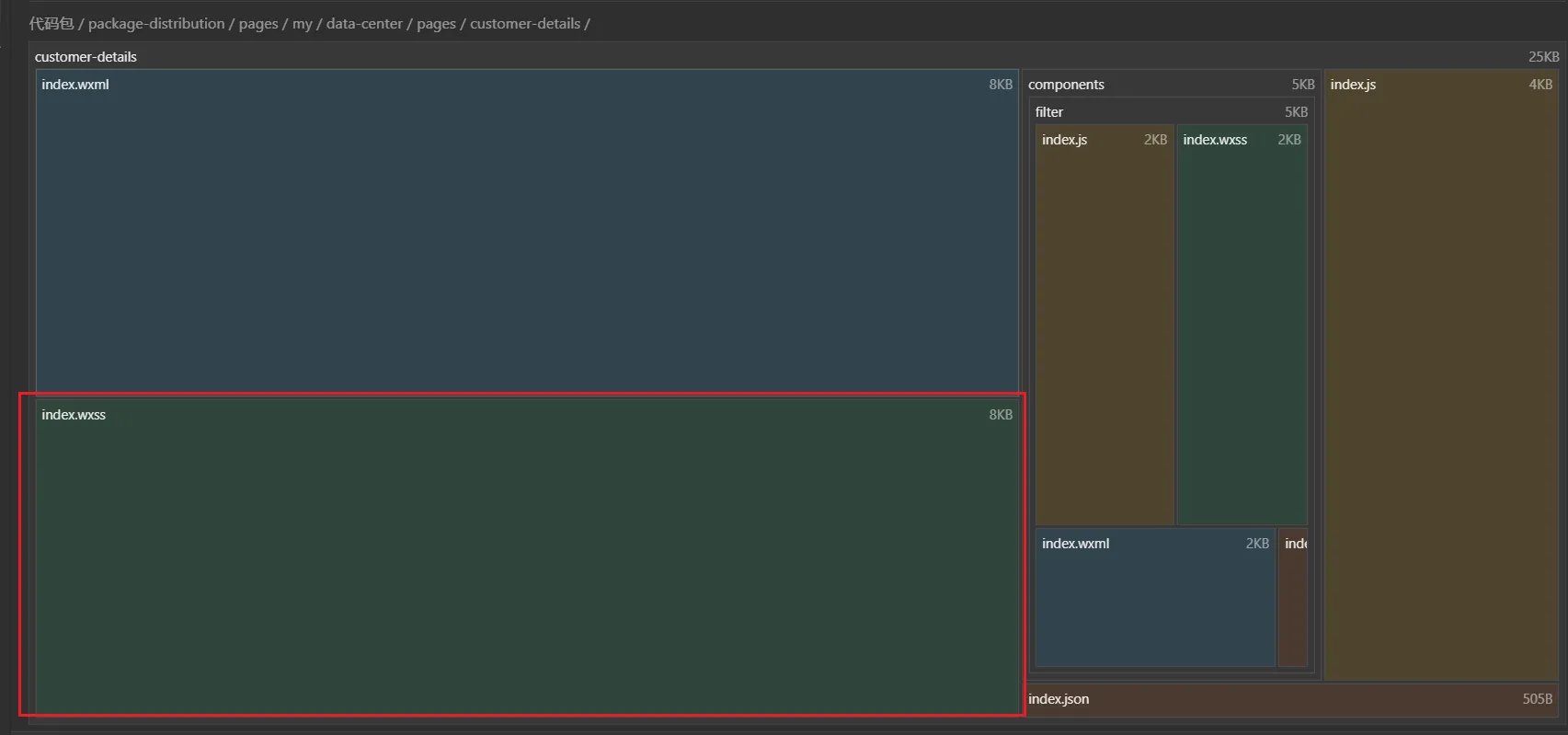Navigate to the my breadcrumb segment
Screen dimensions: 1568x735
coord(303,24)
